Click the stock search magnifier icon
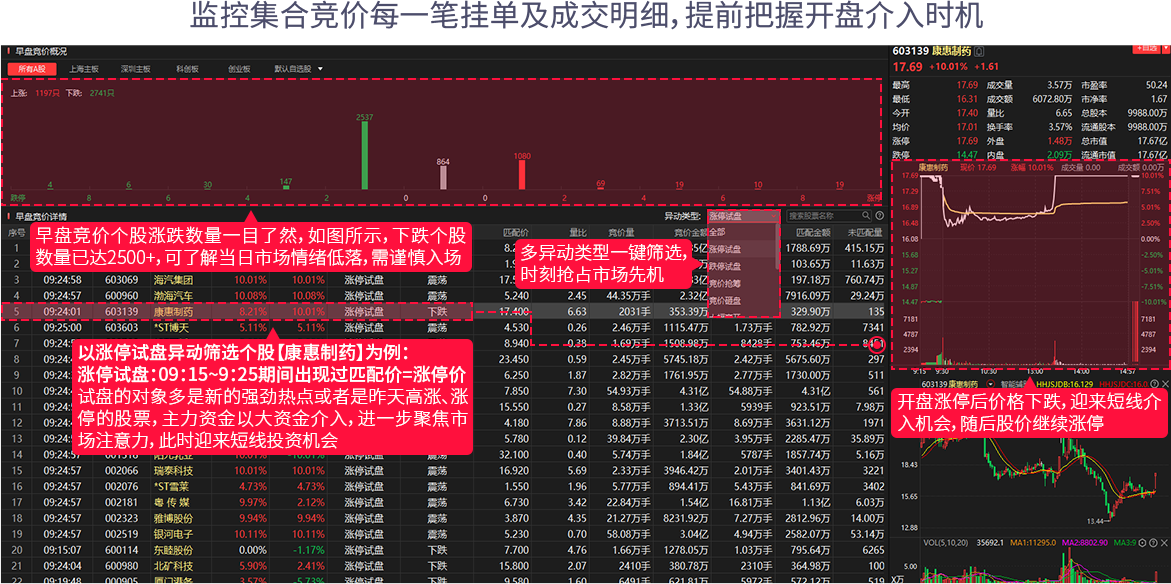This screenshot has width=1171, height=584. (x=867, y=216)
